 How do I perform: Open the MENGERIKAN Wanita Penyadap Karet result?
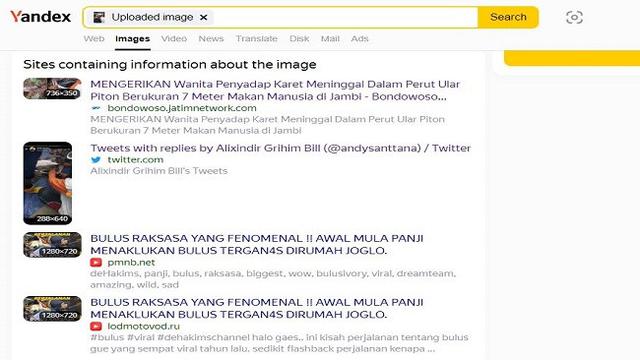coord(275,90)
